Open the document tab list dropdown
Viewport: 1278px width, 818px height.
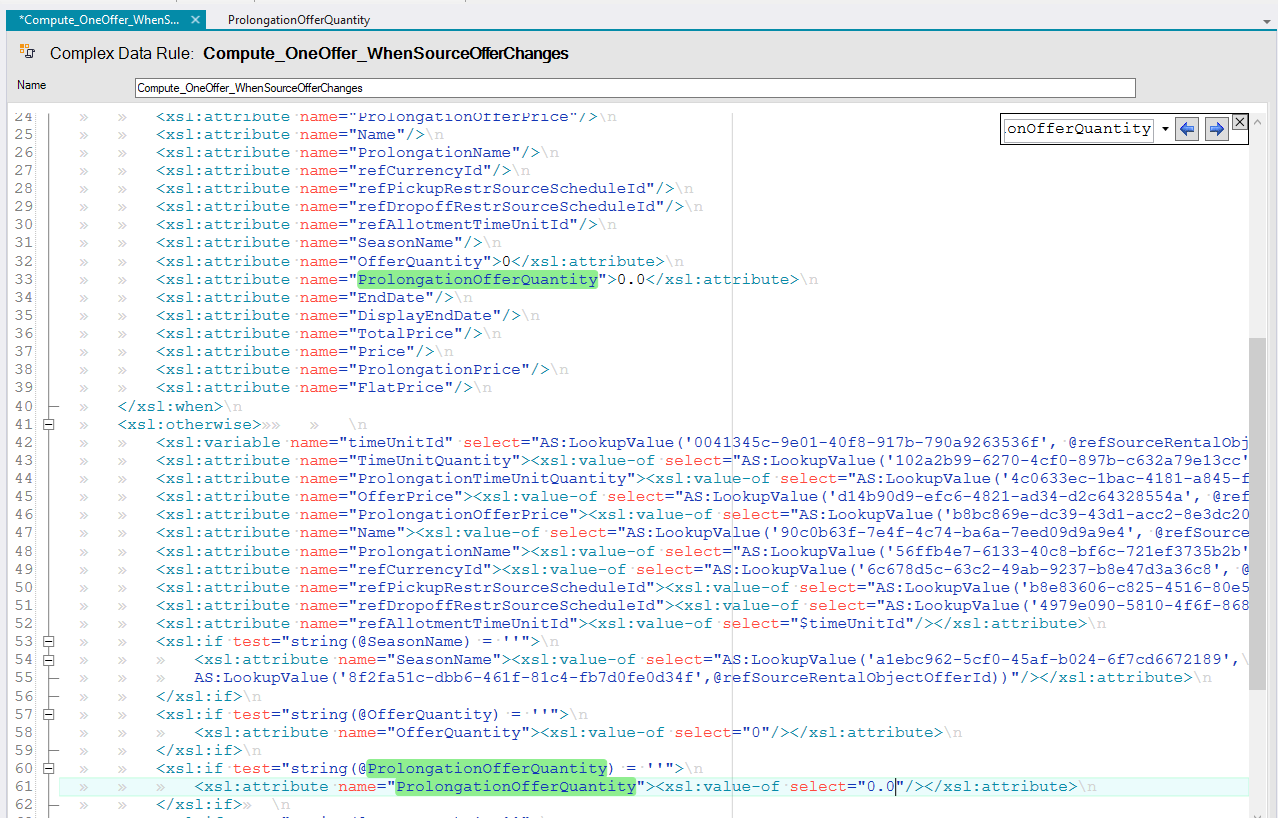coord(1266,20)
